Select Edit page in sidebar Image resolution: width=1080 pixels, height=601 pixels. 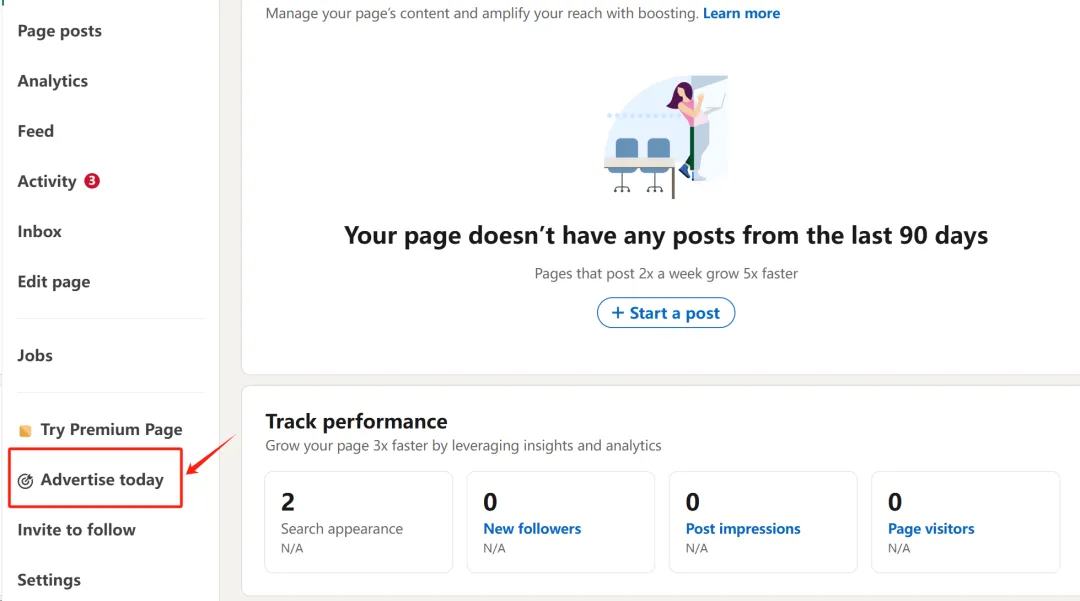(x=54, y=282)
